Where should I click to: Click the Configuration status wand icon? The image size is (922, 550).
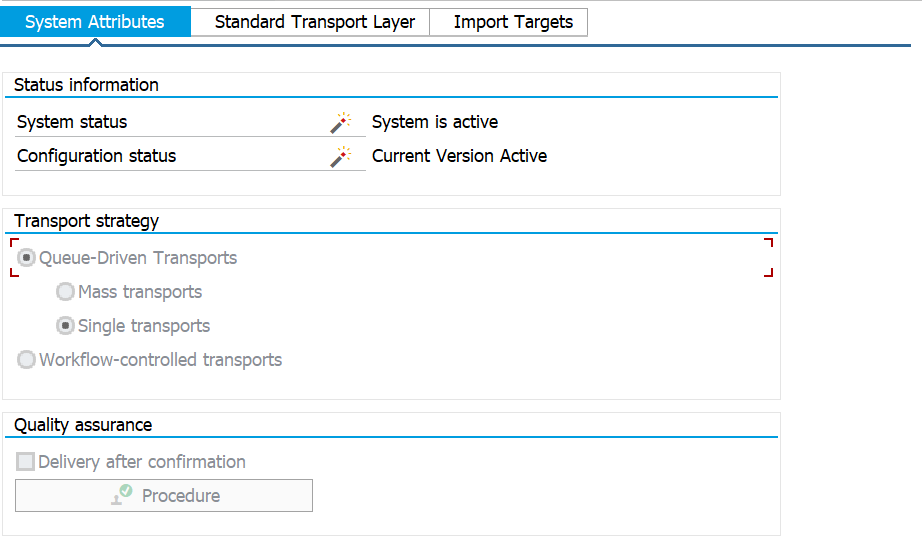340,156
